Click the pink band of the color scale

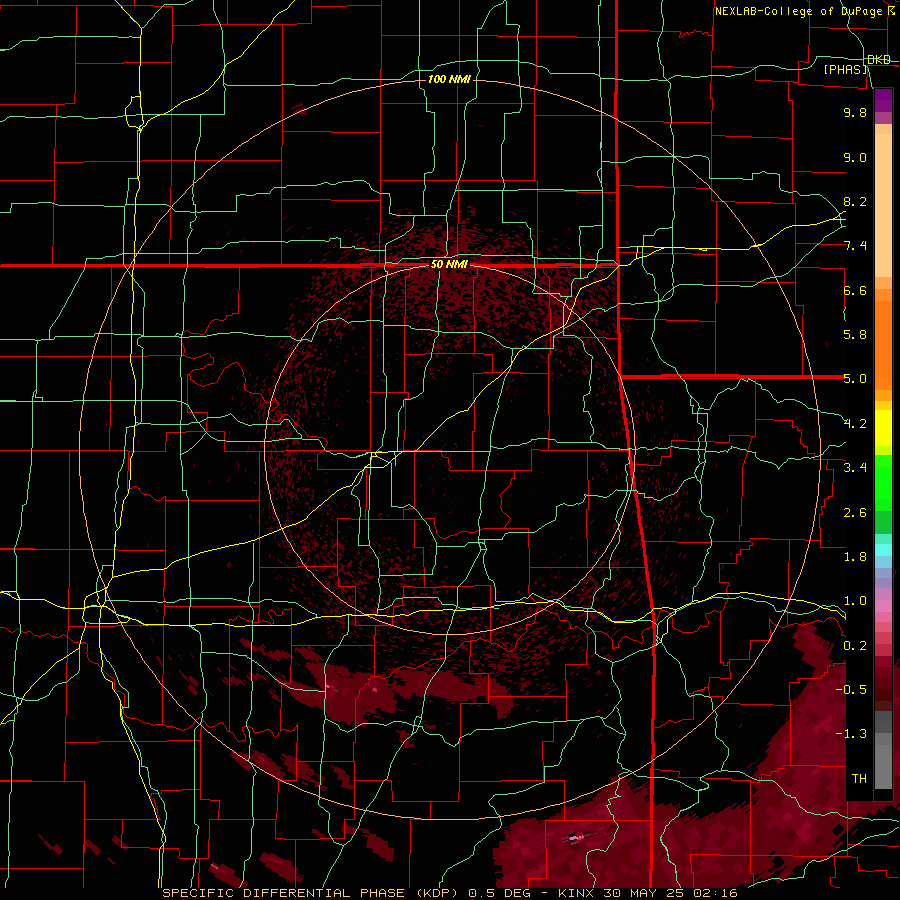click(x=883, y=605)
